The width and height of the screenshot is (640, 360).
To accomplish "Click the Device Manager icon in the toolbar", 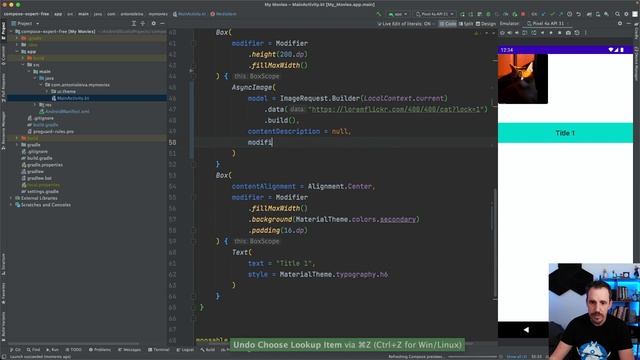I will [598, 14].
